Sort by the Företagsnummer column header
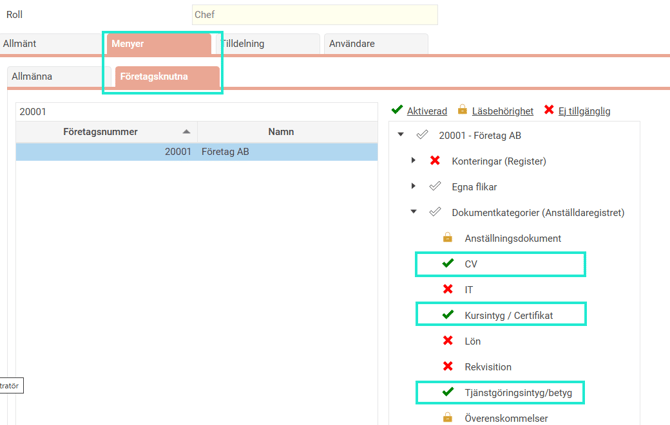This screenshot has width=670, height=425. tap(100, 132)
